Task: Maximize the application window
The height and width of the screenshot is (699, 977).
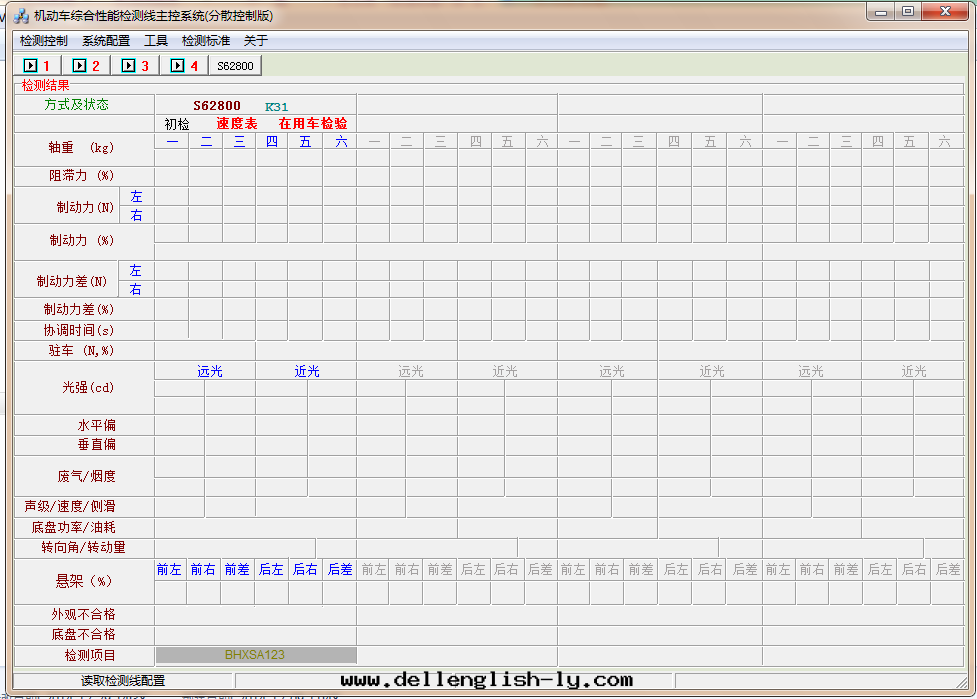Action: [x=908, y=12]
